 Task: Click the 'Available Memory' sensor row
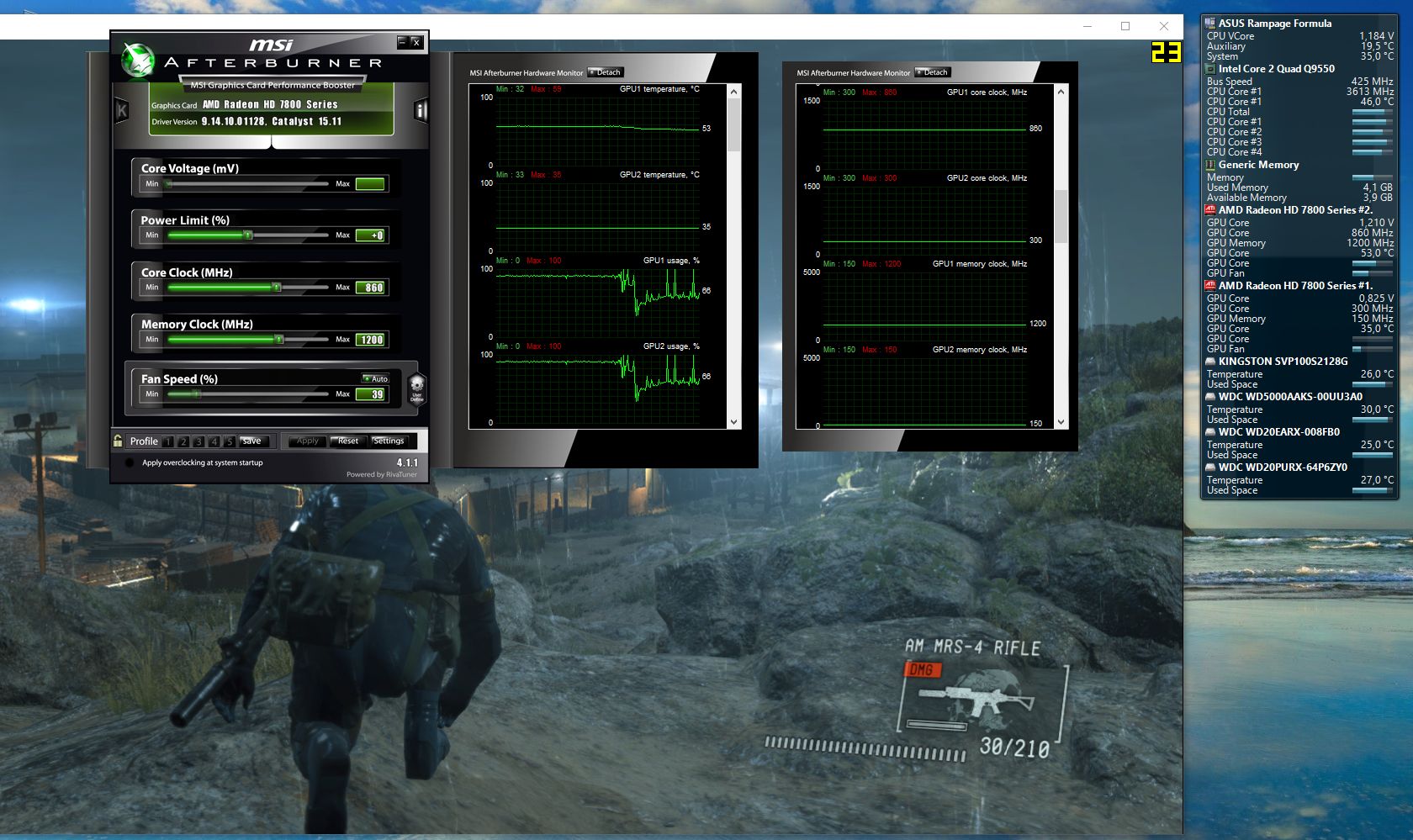point(1299,198)
